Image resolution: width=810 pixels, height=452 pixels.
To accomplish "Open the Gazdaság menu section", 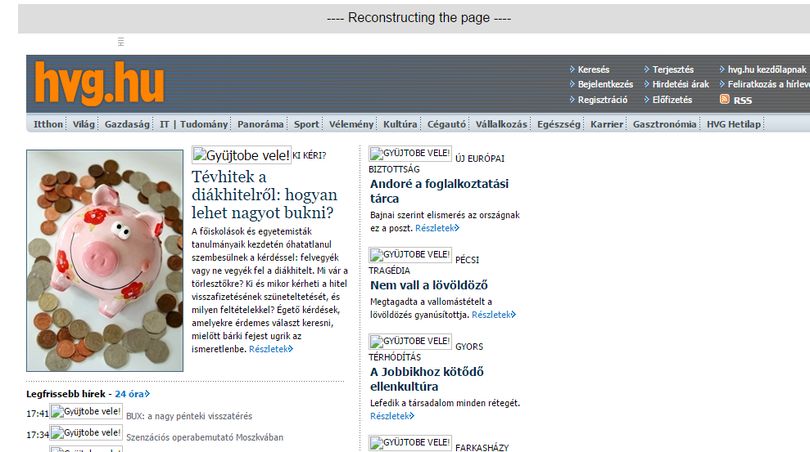I will pyautogui.click(x=127, y=124).
